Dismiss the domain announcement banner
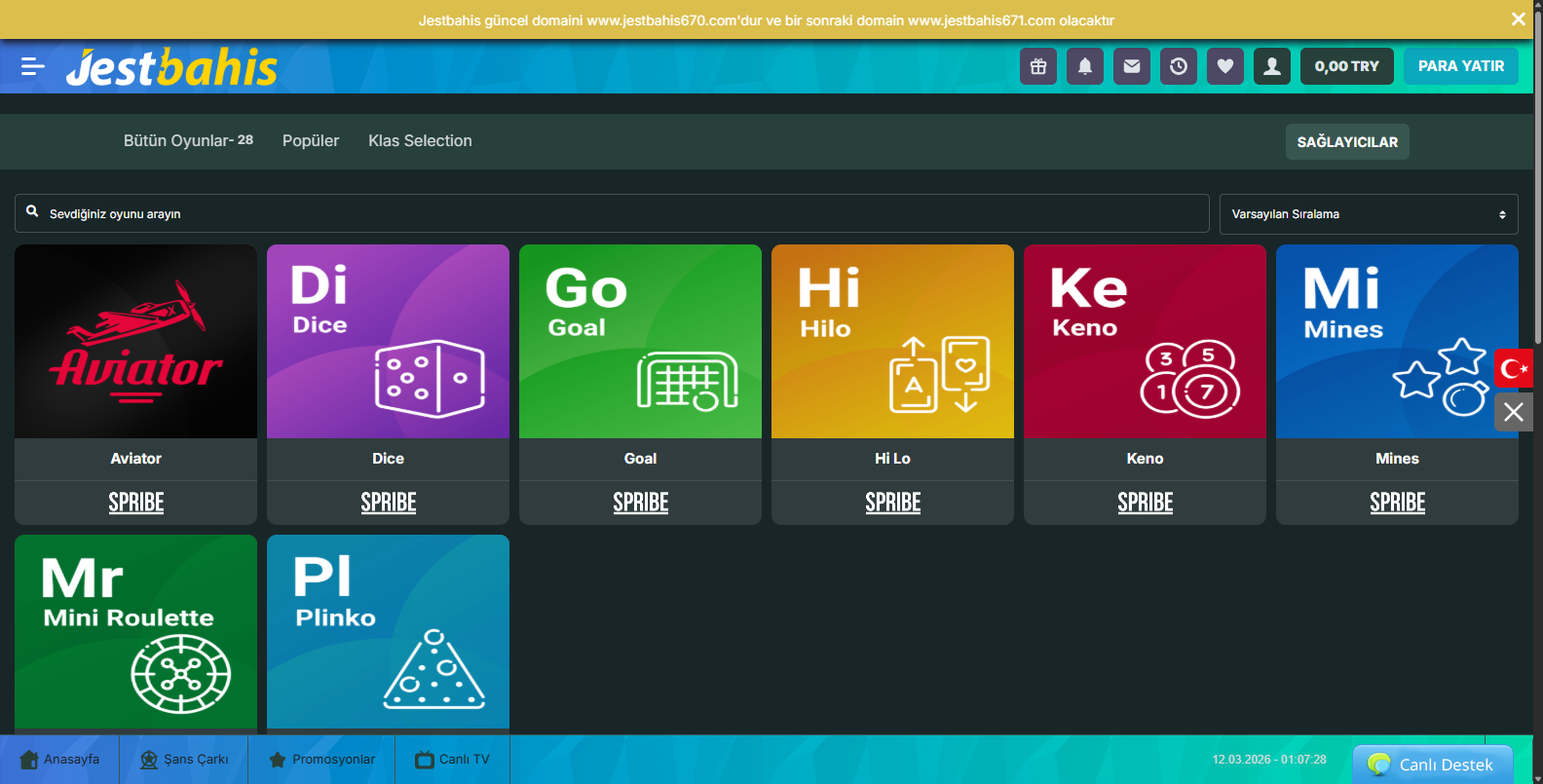 (x=1518, y=19)
